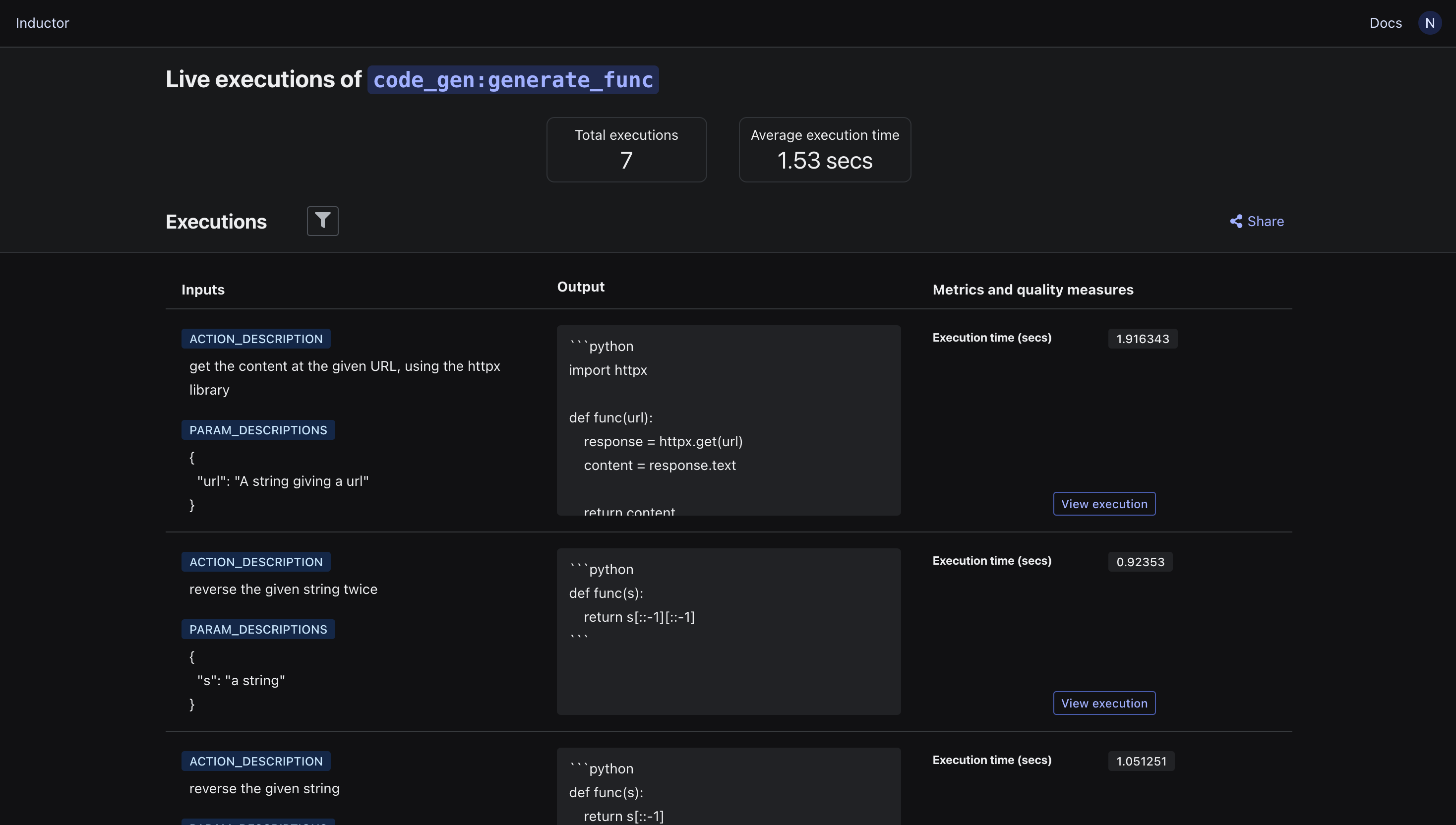
Task: Click the s[::-1][::-1] output box
Action: pos(728,631)
